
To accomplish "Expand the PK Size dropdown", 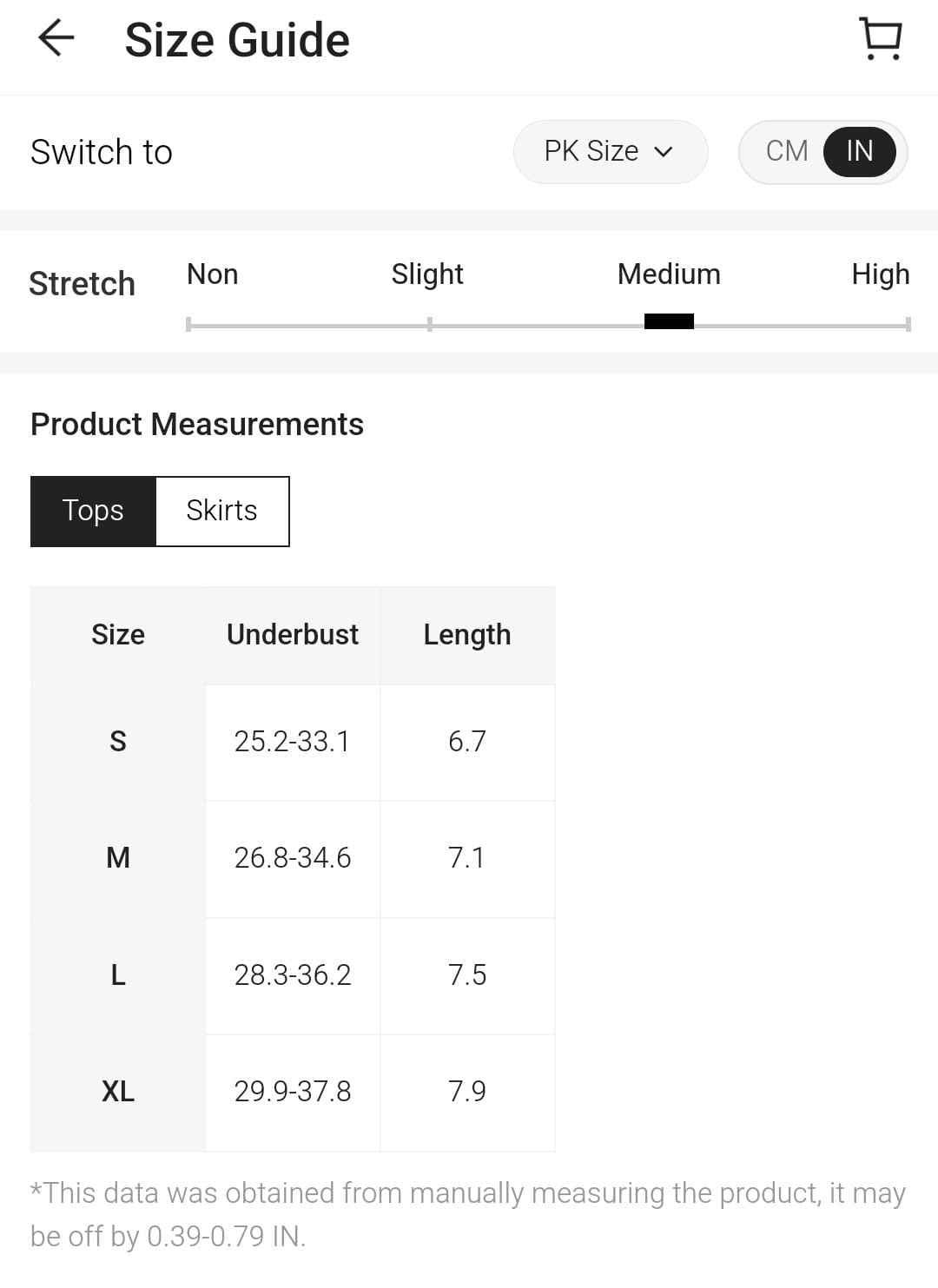I will click(609, 152).
